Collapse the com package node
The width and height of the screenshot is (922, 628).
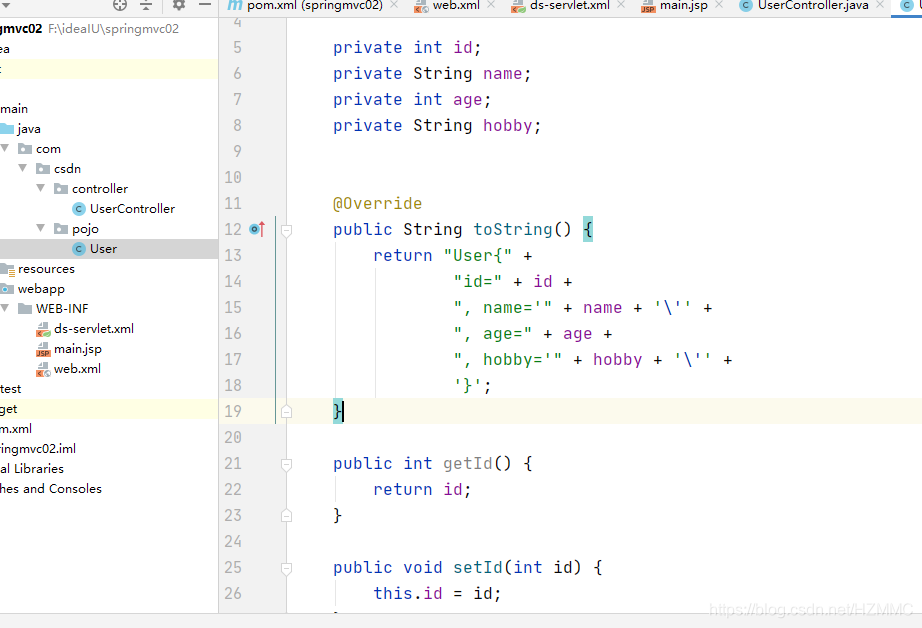click(5, 148)
